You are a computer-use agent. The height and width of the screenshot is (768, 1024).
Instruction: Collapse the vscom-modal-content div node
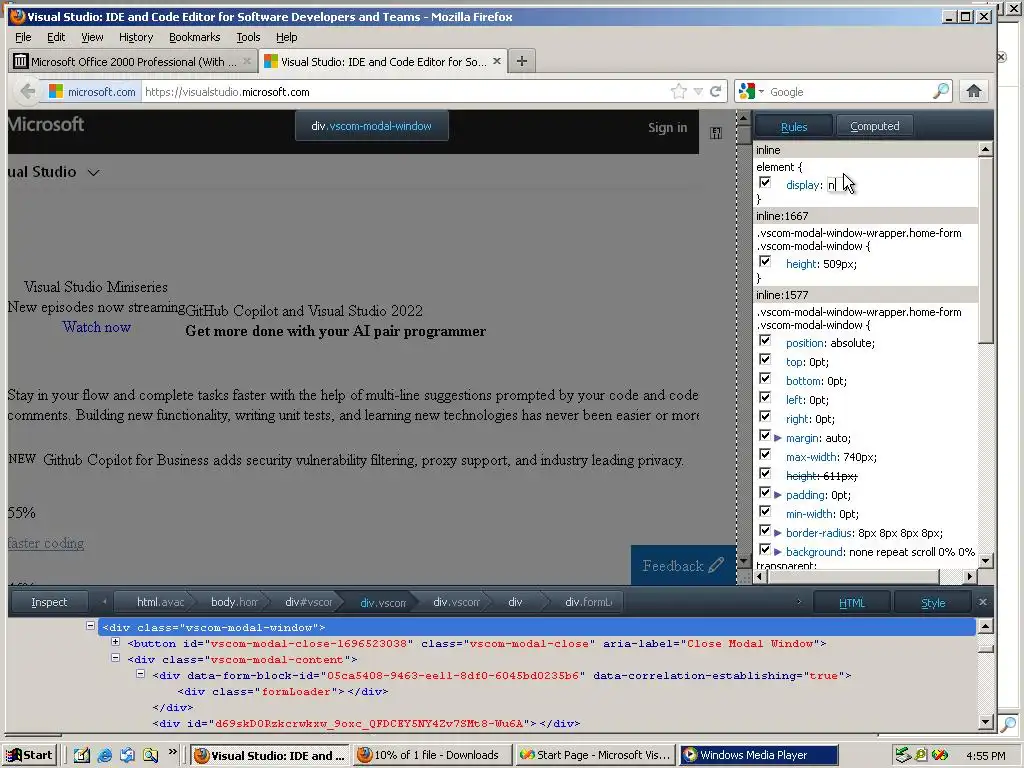tap(116, 658)
